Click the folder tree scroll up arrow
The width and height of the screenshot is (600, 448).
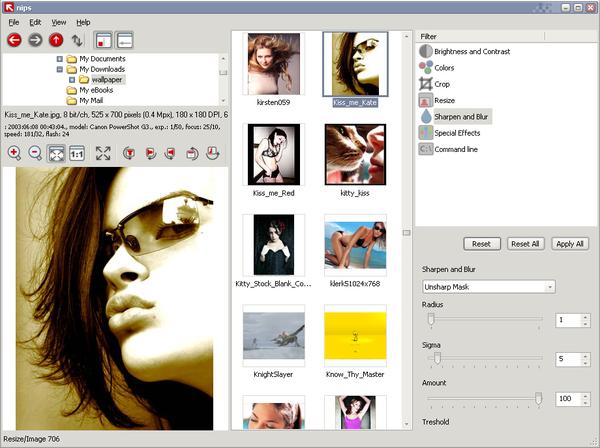pos(223,58)
